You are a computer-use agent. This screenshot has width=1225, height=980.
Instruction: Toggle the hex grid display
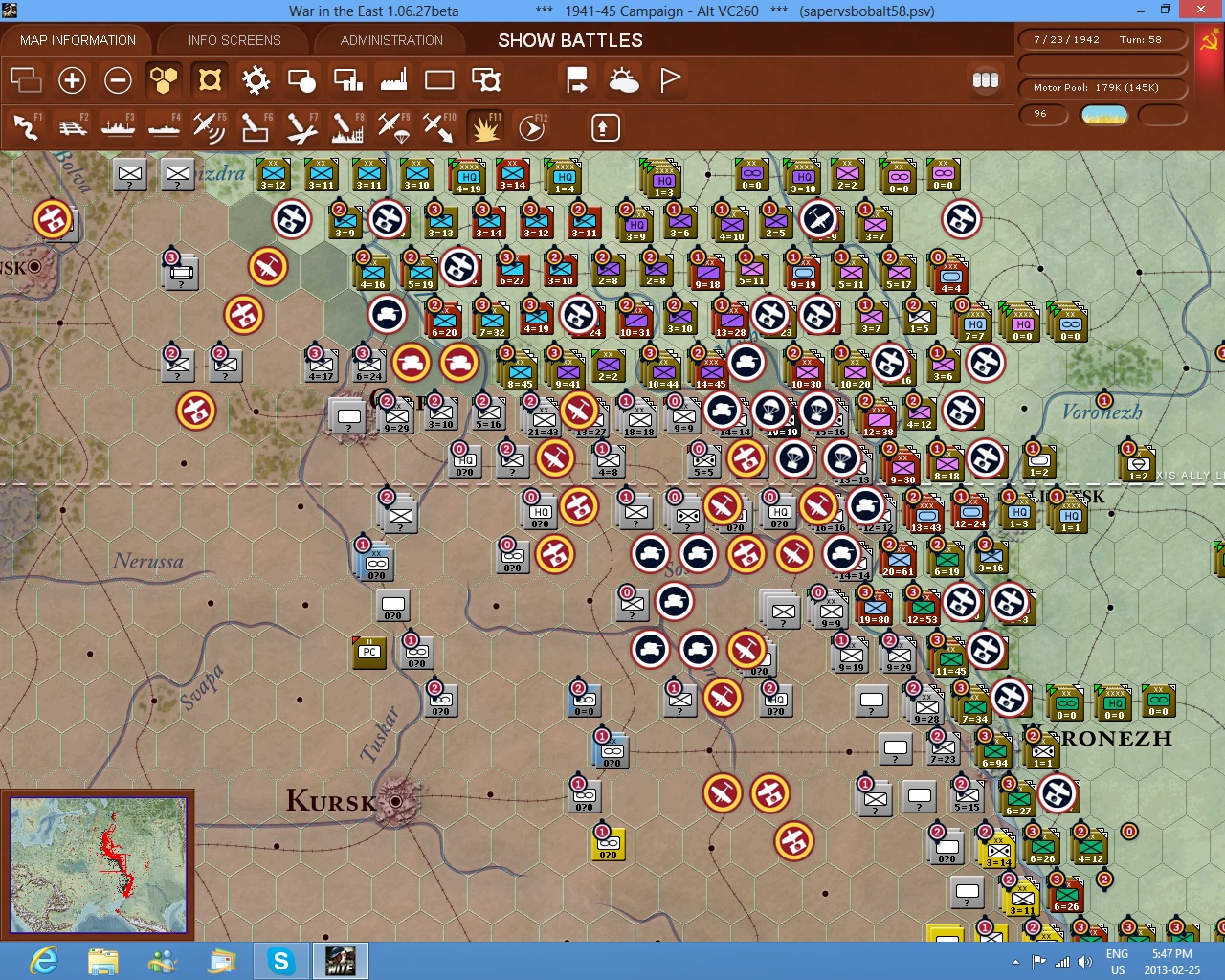[164, 79]
